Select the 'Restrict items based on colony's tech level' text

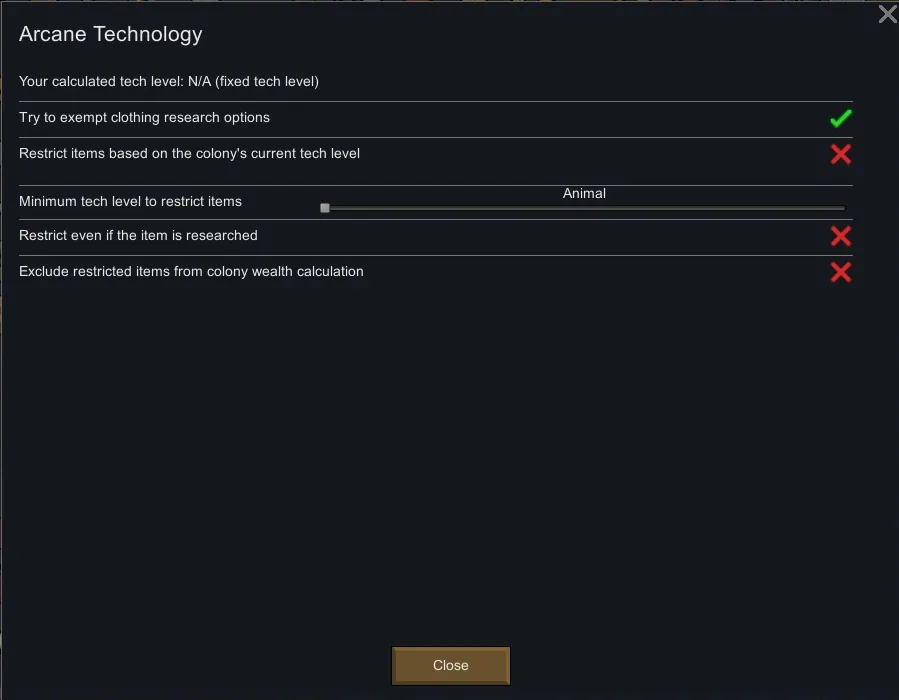click(189, 153)
